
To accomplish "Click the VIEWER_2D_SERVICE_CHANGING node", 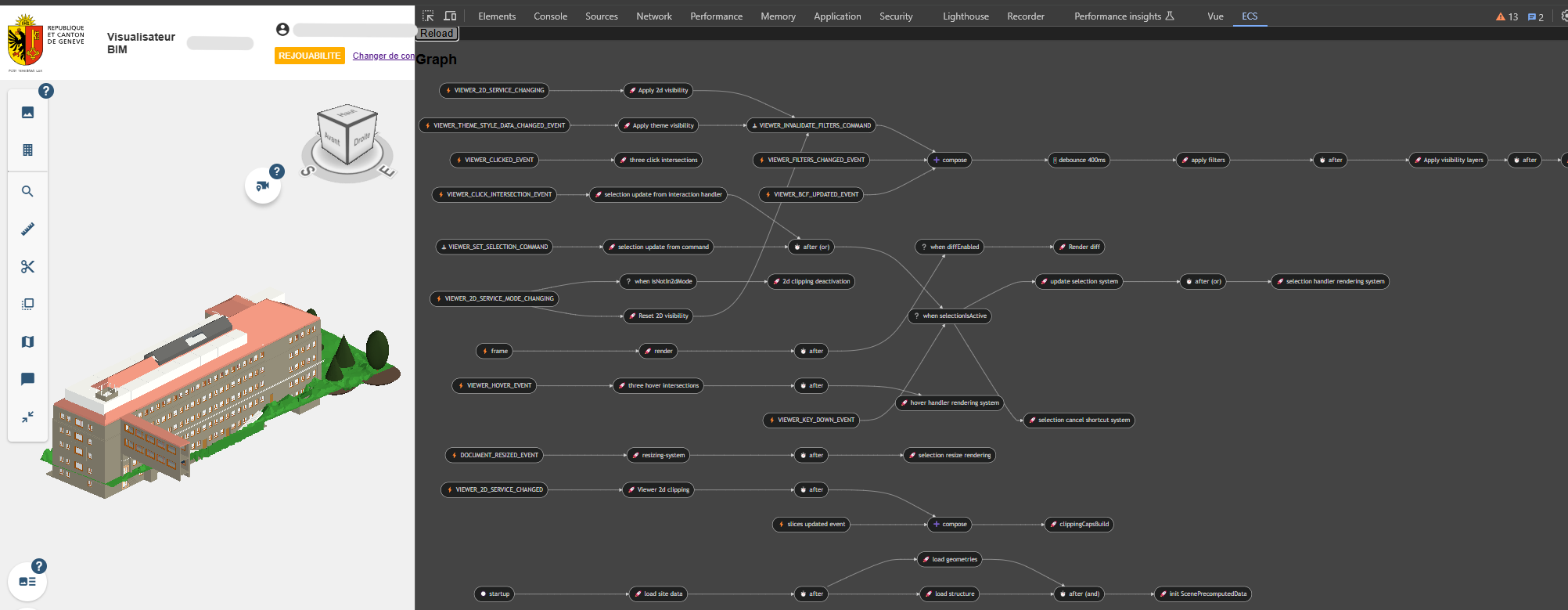I will pyautogui.click(x=494, y=91).
